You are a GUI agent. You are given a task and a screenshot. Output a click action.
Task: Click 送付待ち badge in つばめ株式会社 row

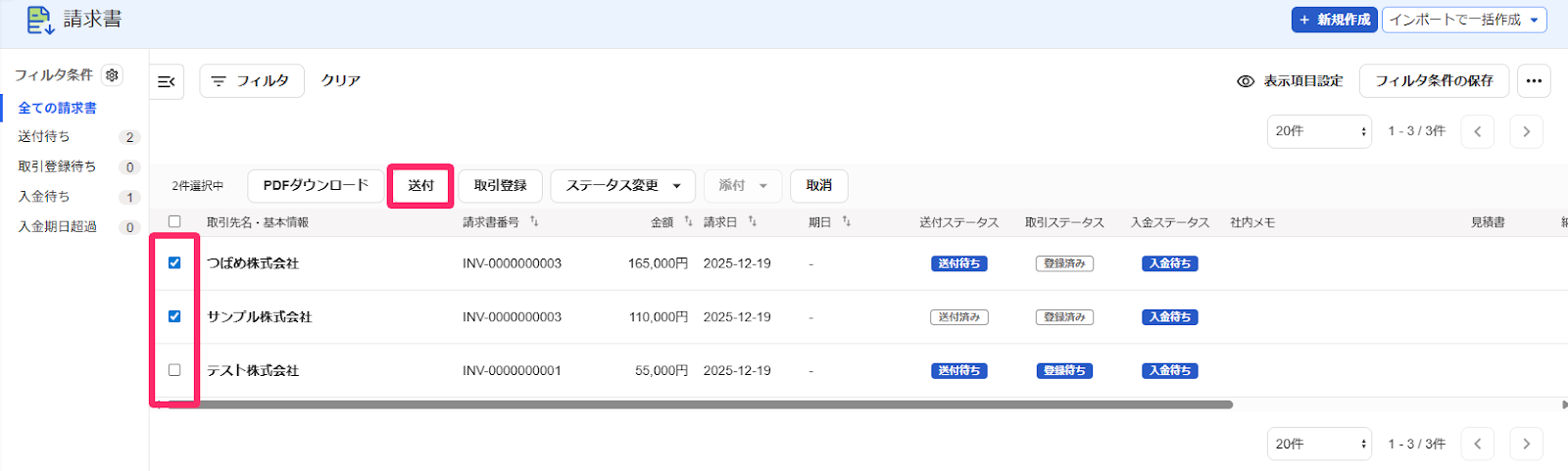958,263
